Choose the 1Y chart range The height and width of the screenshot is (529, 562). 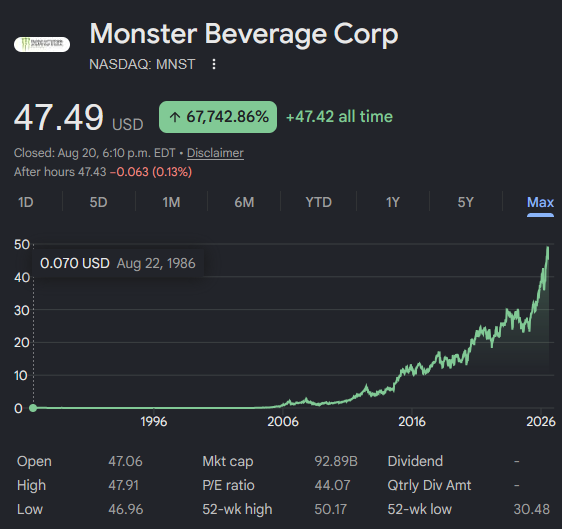392,202
